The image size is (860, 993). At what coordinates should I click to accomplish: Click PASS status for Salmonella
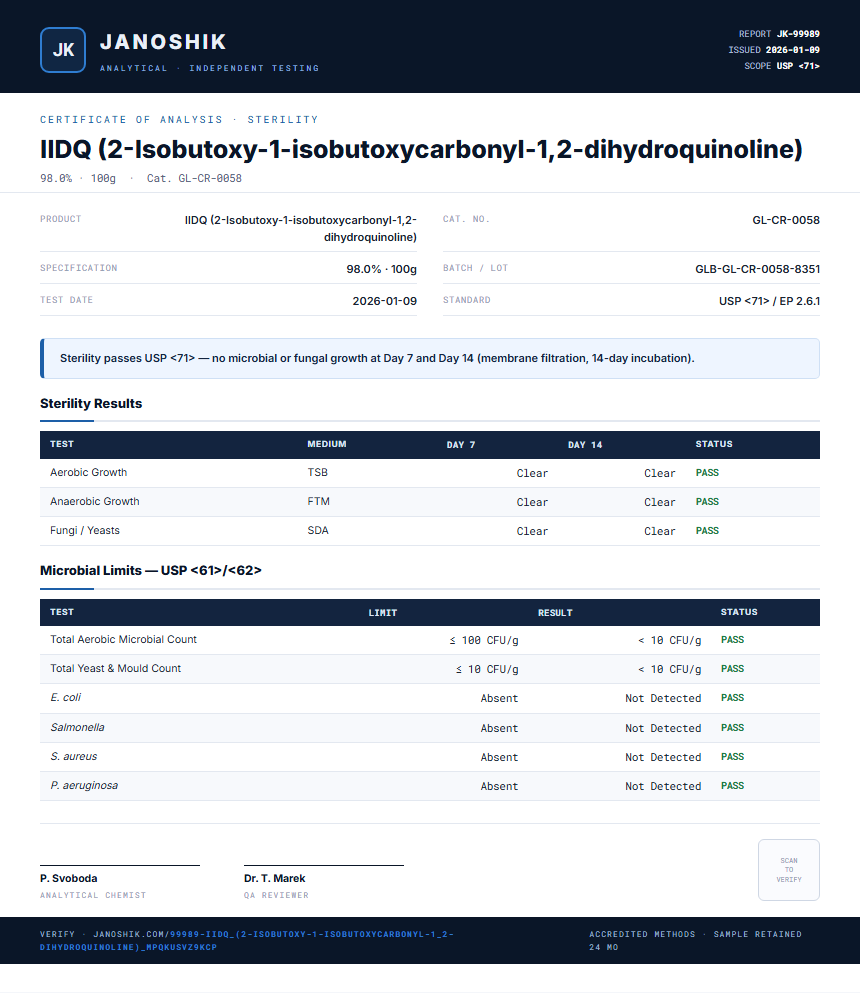[x=733, y=728]
